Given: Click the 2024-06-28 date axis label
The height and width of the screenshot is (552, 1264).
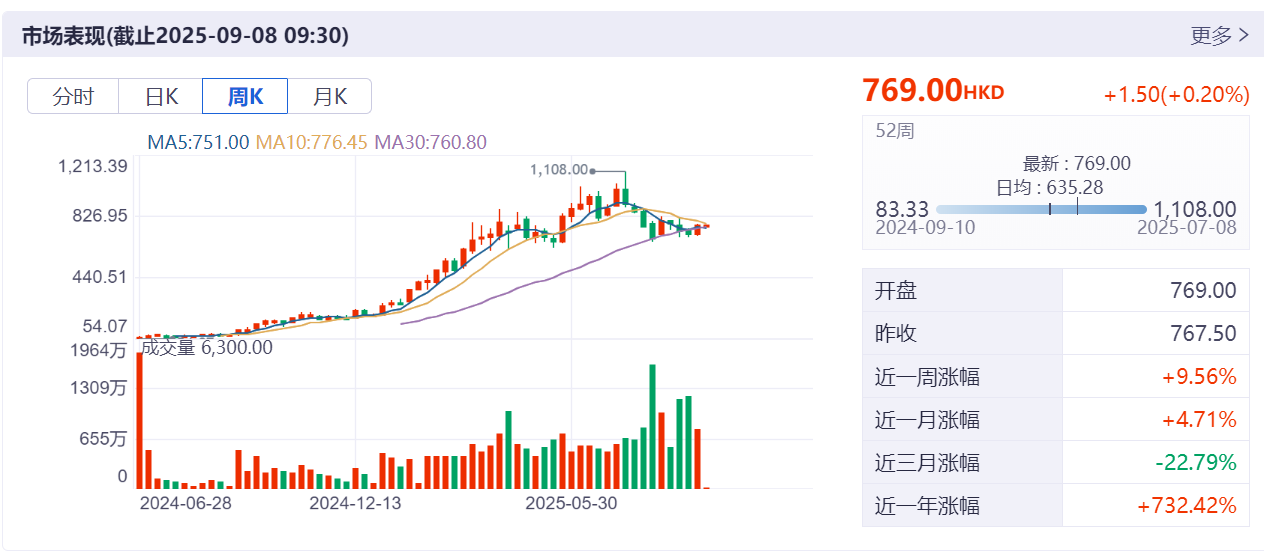Looking at the screenshot, I should point(185,502).
